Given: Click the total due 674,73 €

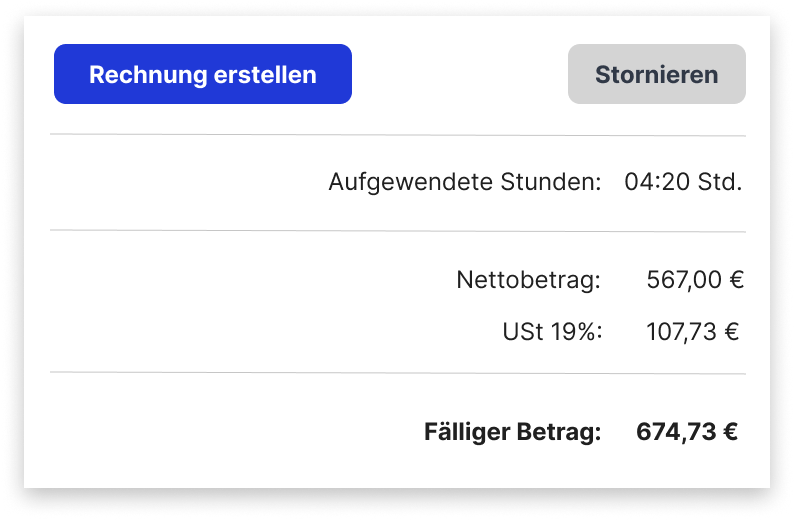Looking at the screenshot, I should click(686, 432).
